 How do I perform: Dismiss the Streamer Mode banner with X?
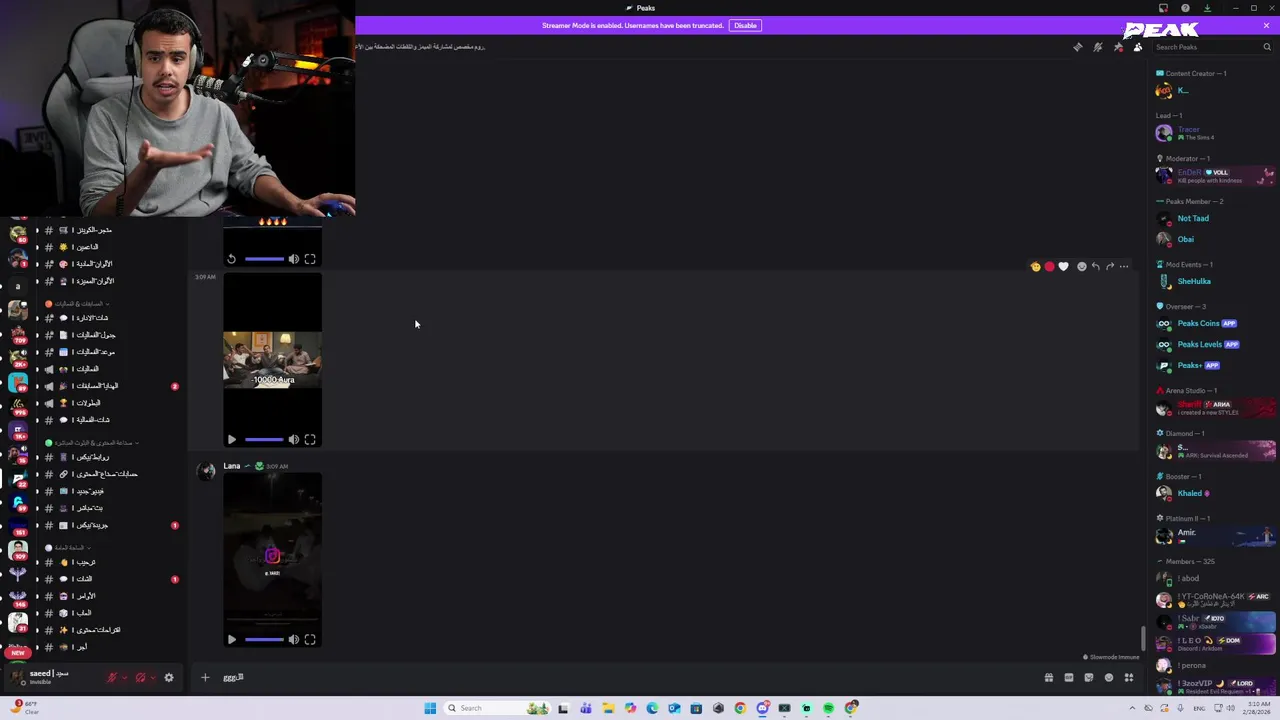(1266, 25)
